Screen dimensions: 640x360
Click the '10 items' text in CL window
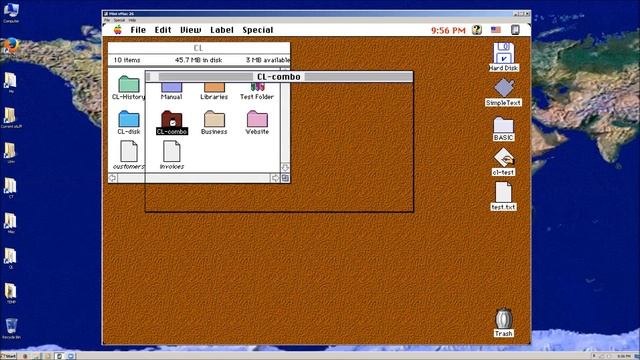pyautogui.click(x=127, y=60)
